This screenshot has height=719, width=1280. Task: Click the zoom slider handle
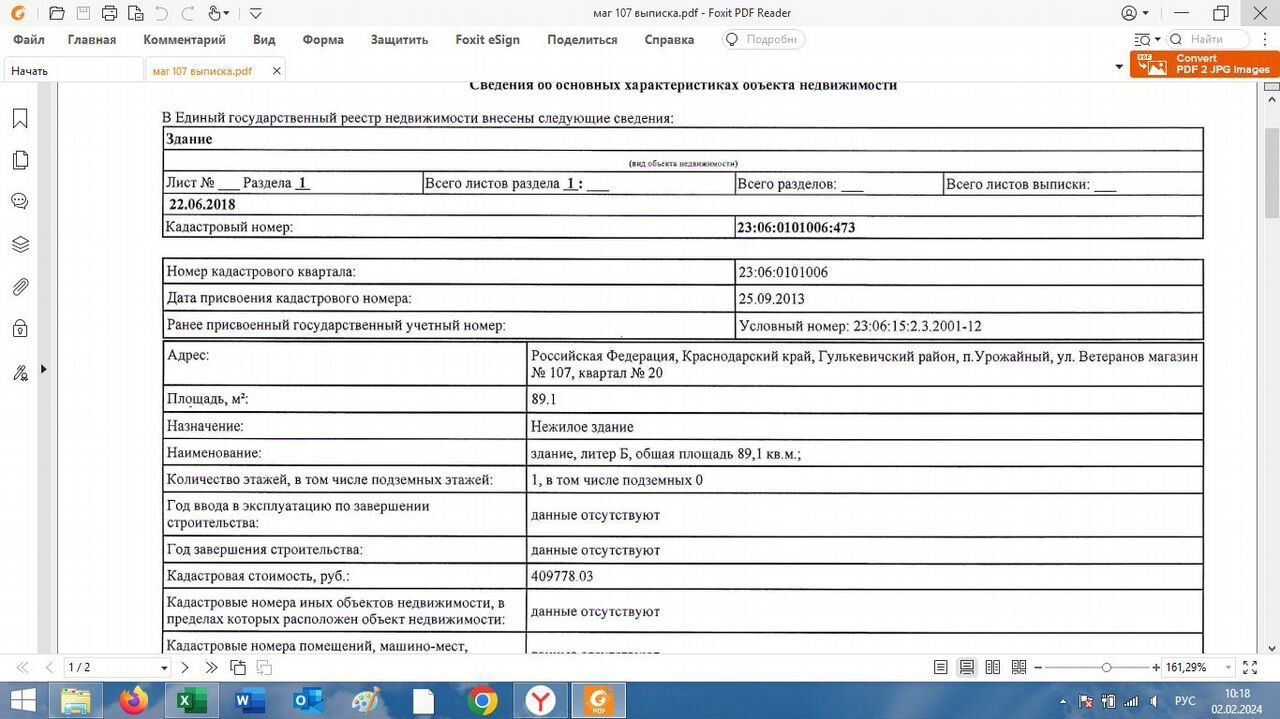point(1106,667)
